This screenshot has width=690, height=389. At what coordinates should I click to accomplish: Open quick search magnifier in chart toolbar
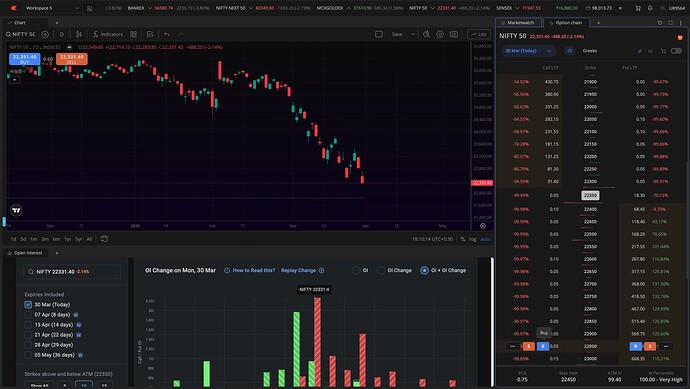coord(426,34)
